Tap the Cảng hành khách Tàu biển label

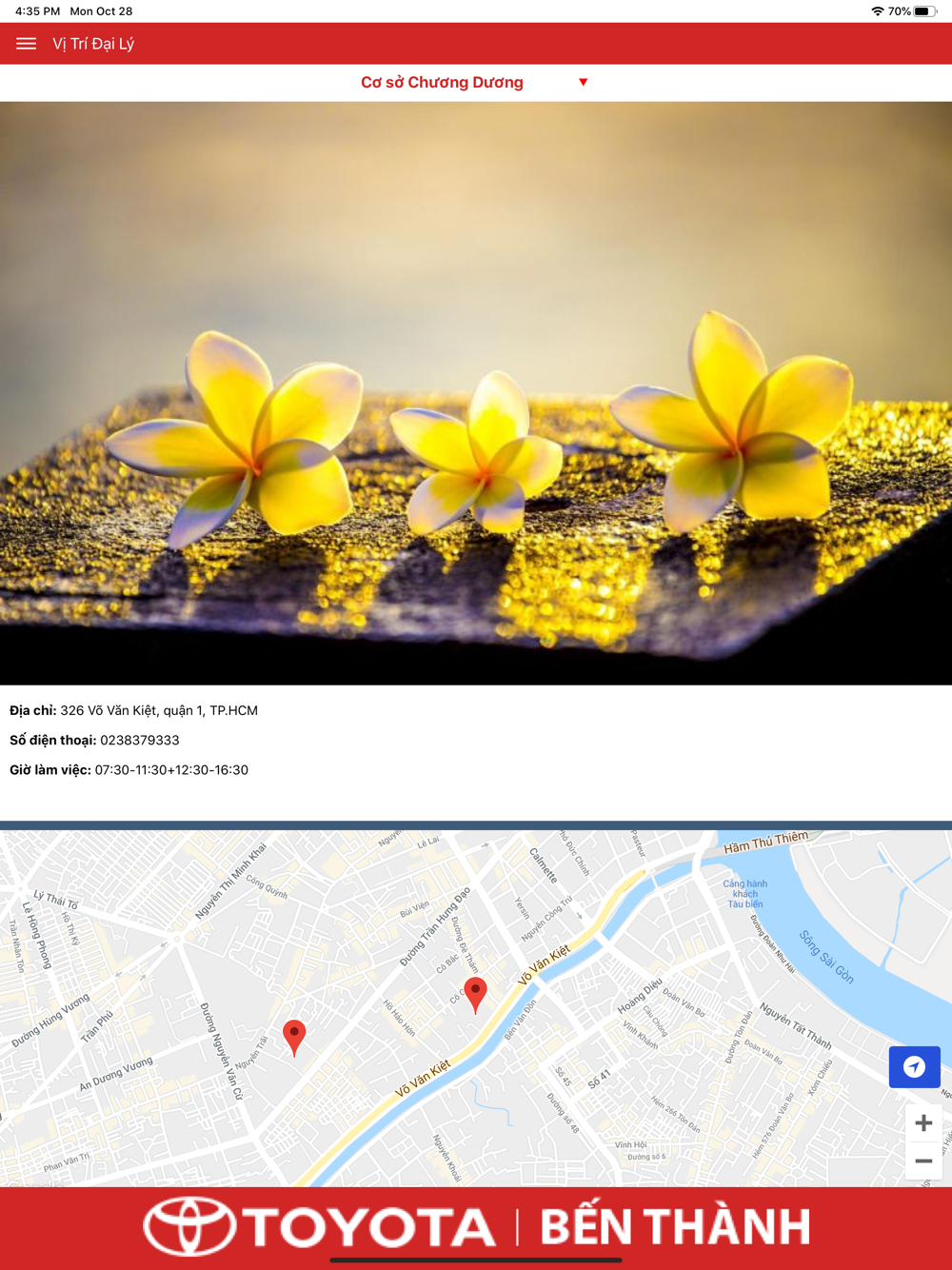tap(745, 894)
